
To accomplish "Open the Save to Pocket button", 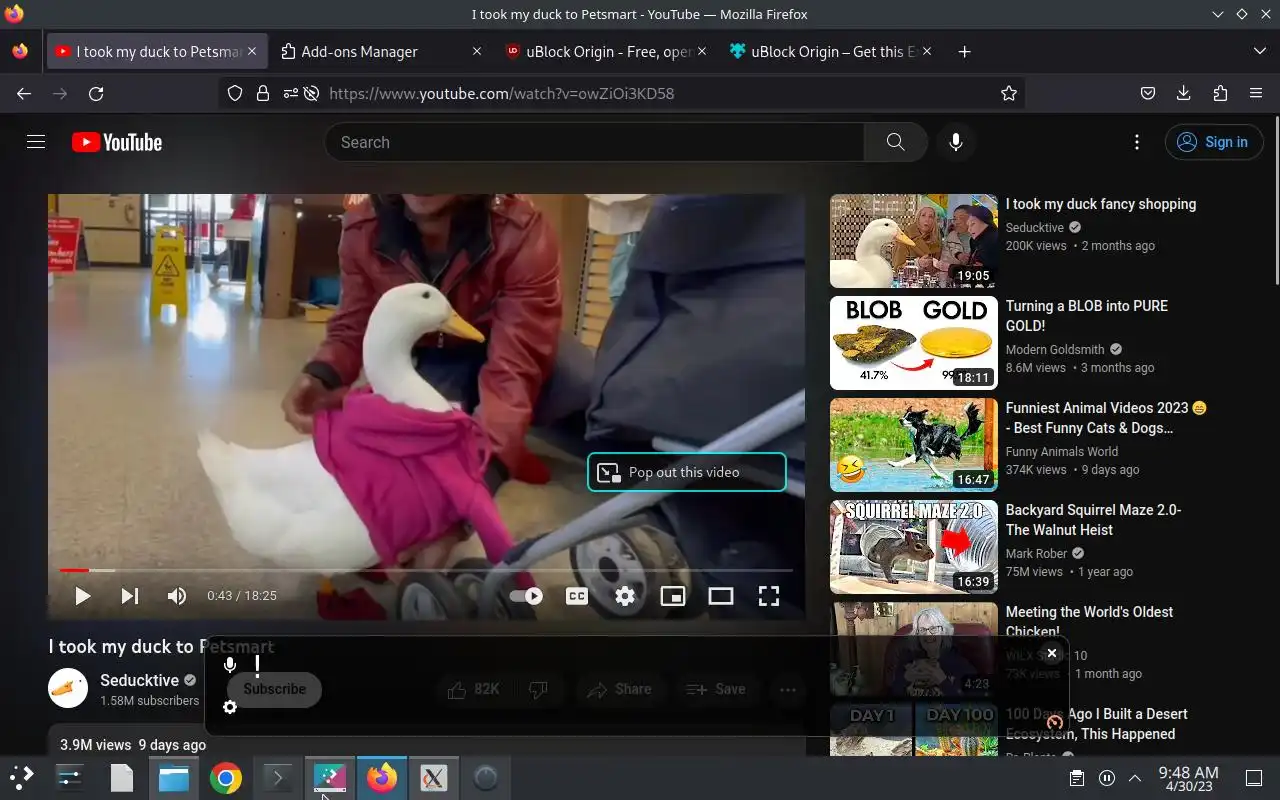I will [1148, 93].
